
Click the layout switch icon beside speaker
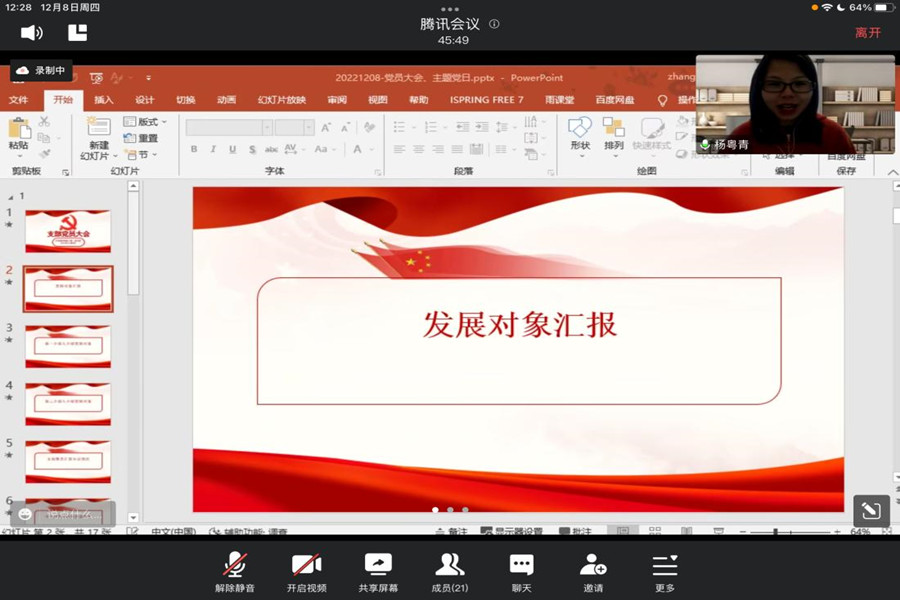(x=78, y=32)
